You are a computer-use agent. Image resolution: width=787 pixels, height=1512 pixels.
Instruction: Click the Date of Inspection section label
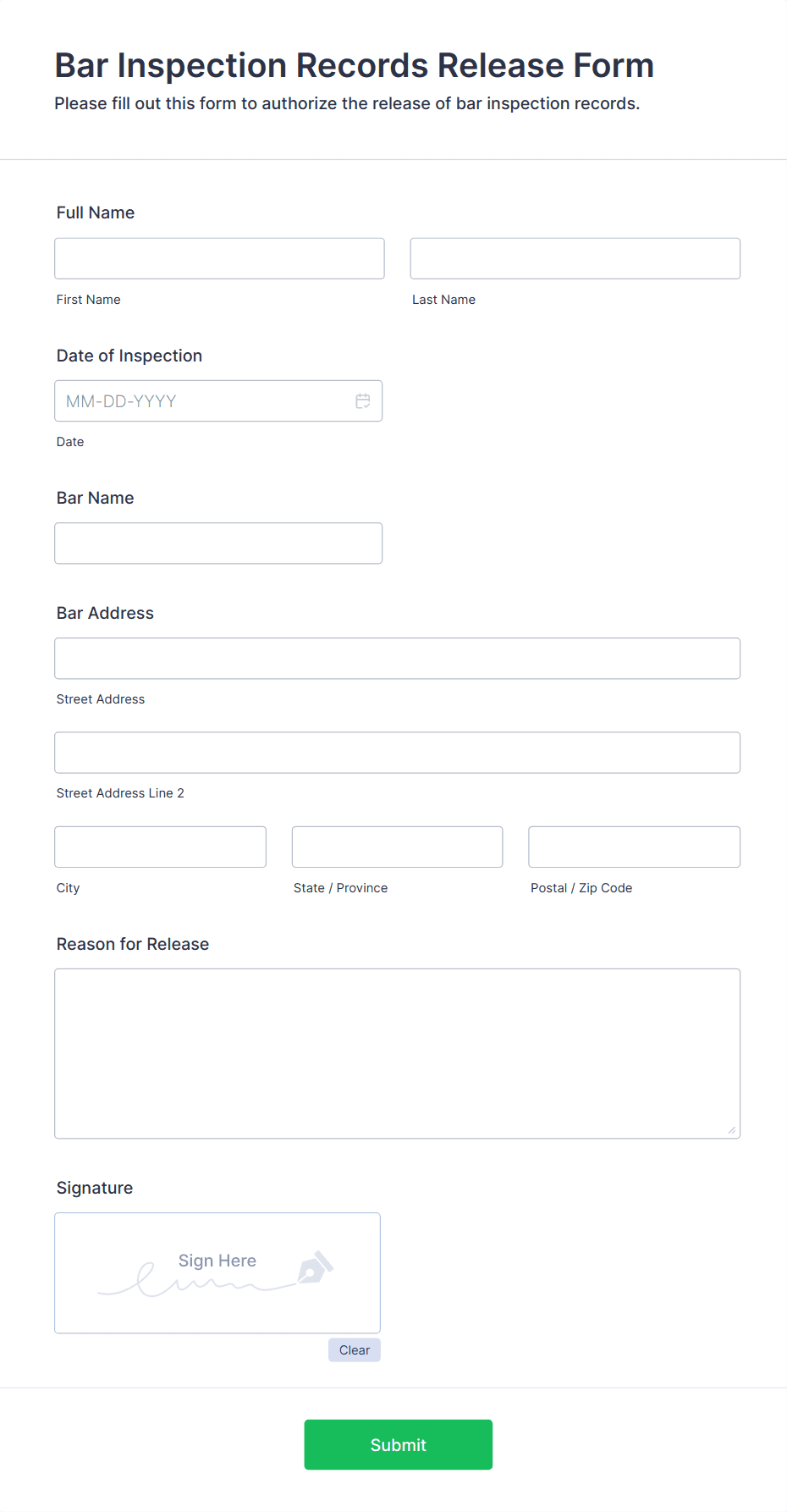click(129, 356)
